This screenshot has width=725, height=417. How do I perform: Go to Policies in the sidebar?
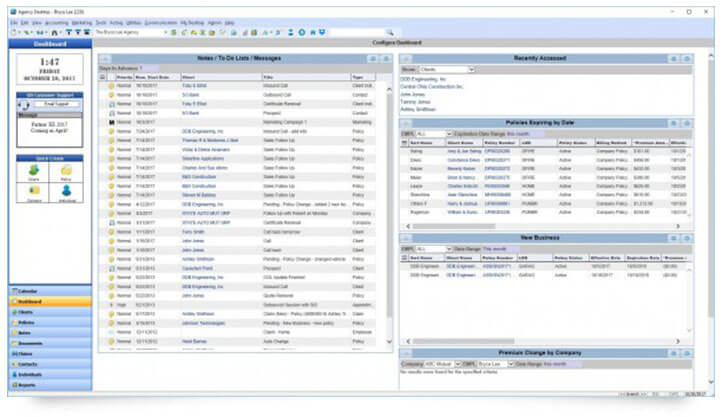[x=50, y=323]
